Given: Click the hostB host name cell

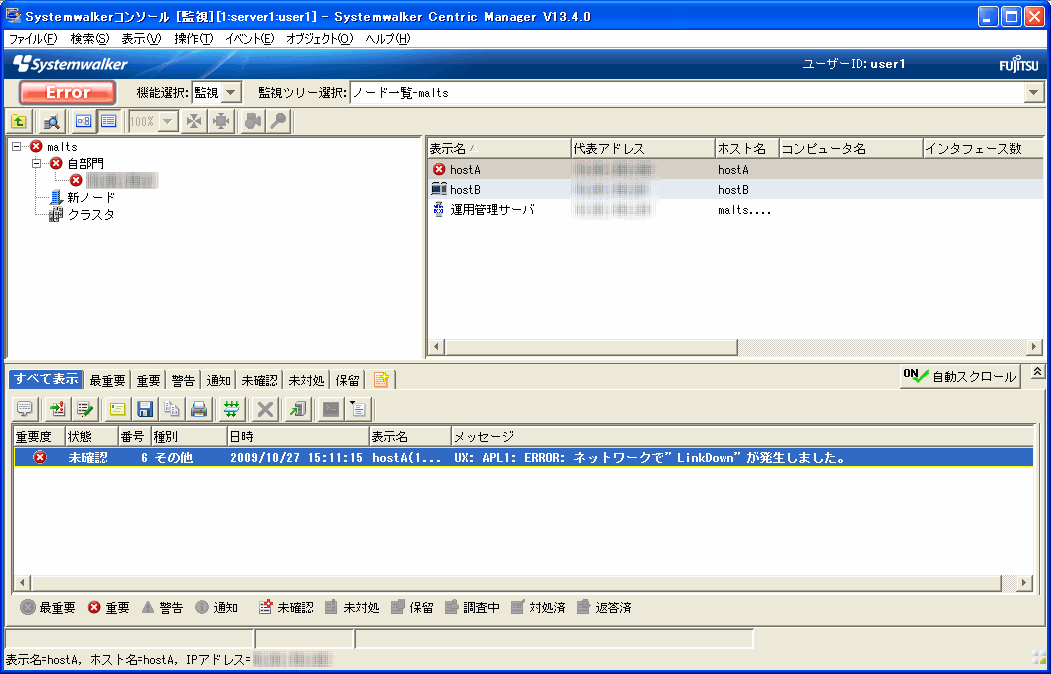Looking at the screenshot, I should (x=733, y=190).
